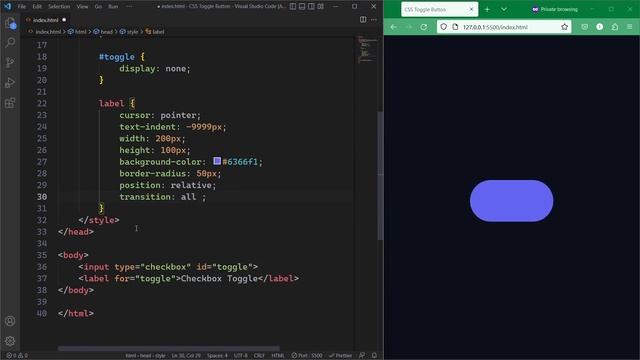Image resolution: width=640 pixels, height=360 pixels.
Task: Open the Selection menu
Action: (x=59, y=7)
